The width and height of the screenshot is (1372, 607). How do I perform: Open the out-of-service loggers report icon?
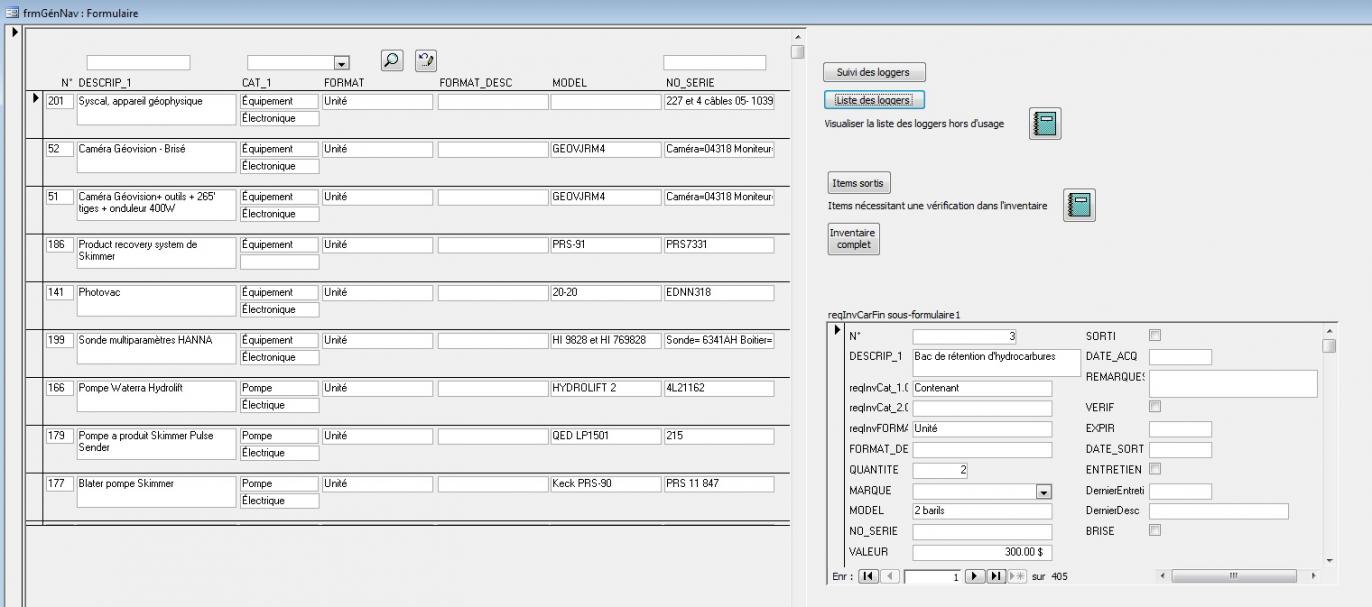click(1045, 124)
